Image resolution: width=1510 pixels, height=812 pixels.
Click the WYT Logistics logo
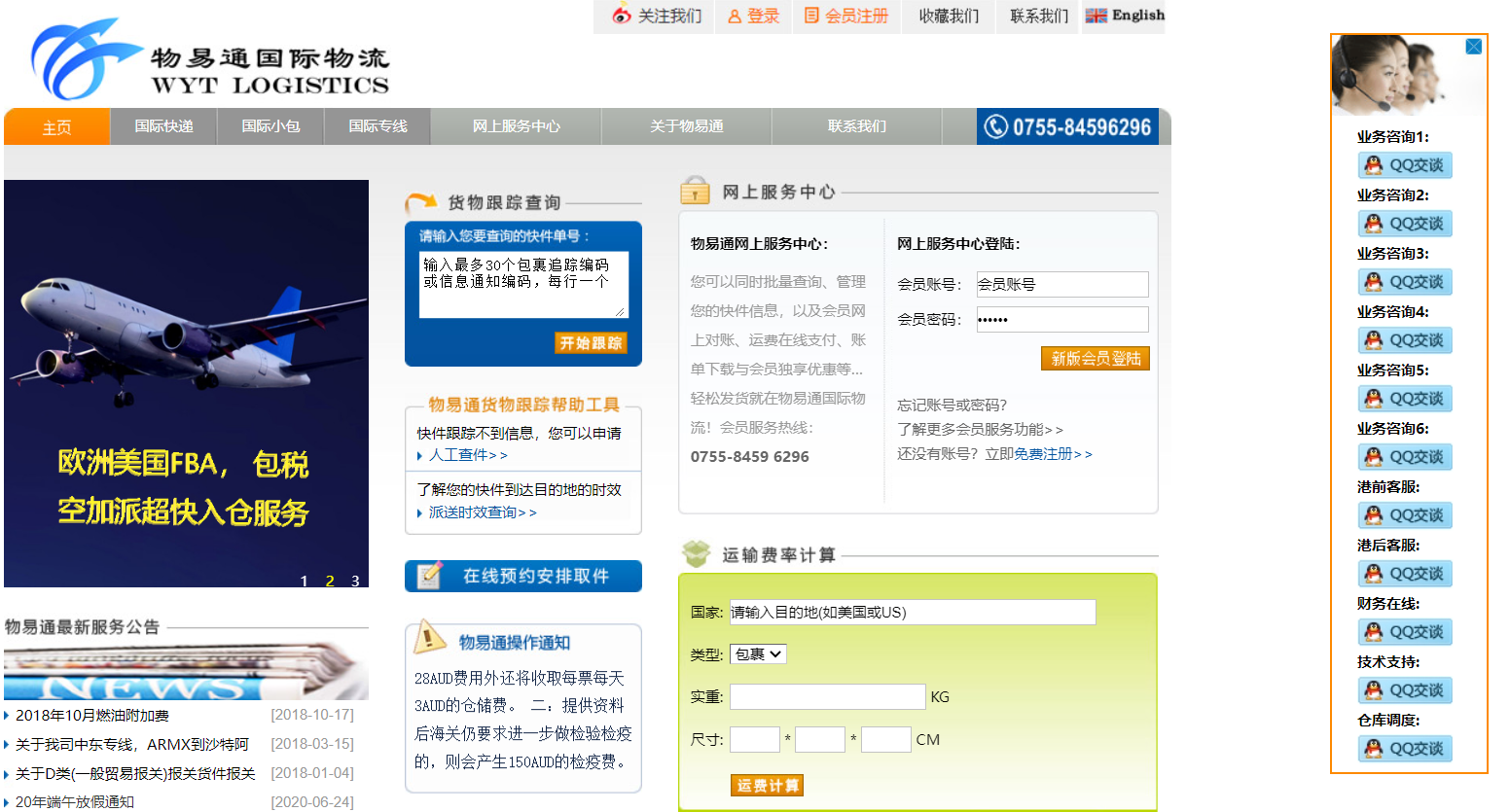(209, 60)
